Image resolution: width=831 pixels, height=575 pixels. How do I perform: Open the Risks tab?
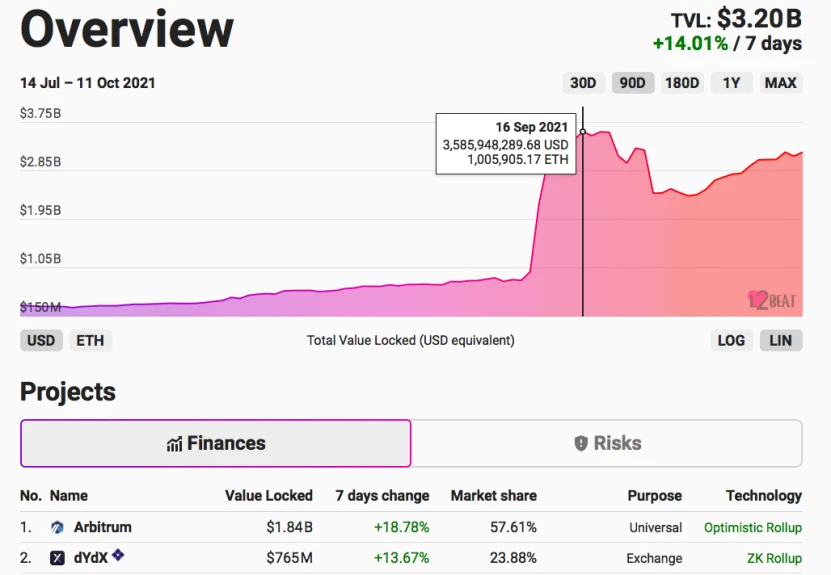(x=607, y=444)
